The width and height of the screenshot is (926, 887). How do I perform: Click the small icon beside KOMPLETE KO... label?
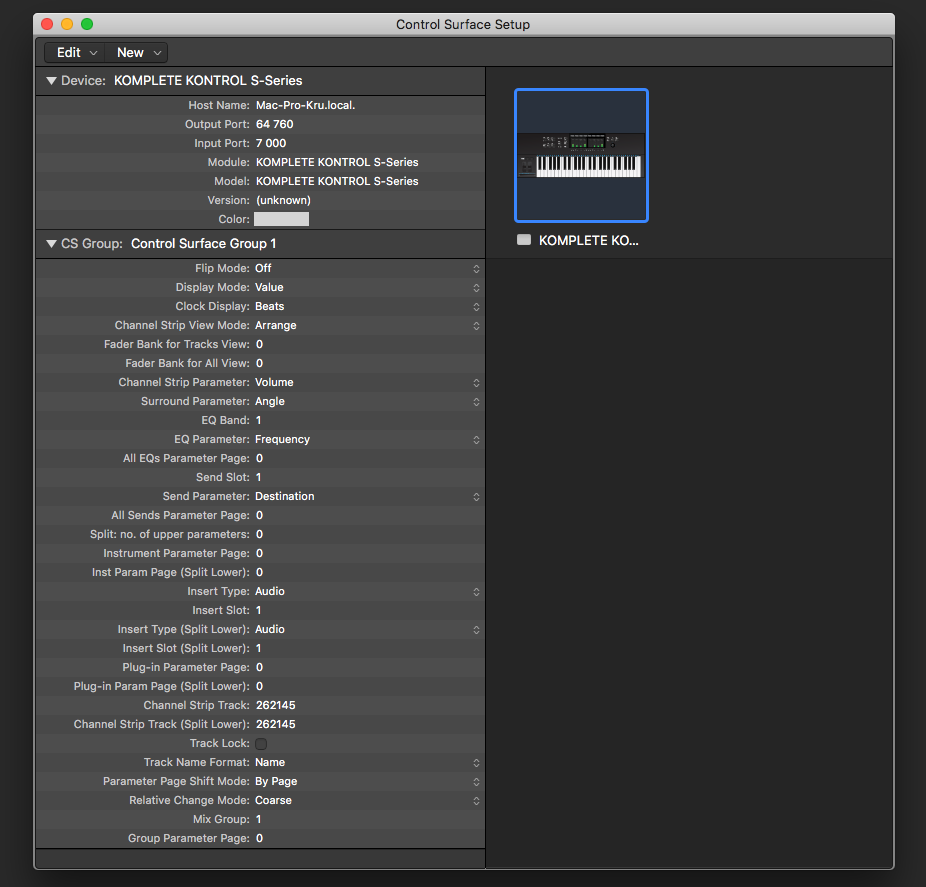(x=524, y=240)
